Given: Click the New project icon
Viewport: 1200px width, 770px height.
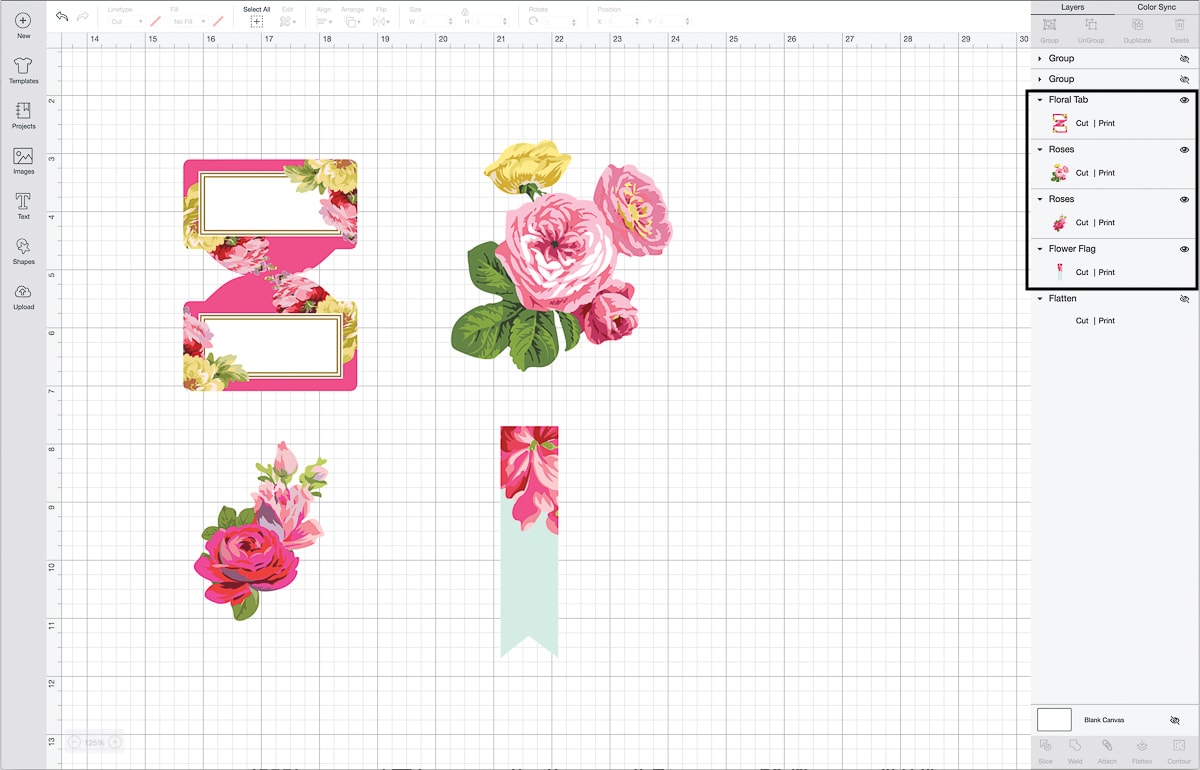Looking at the screenshot, I should tap(23, 21).
